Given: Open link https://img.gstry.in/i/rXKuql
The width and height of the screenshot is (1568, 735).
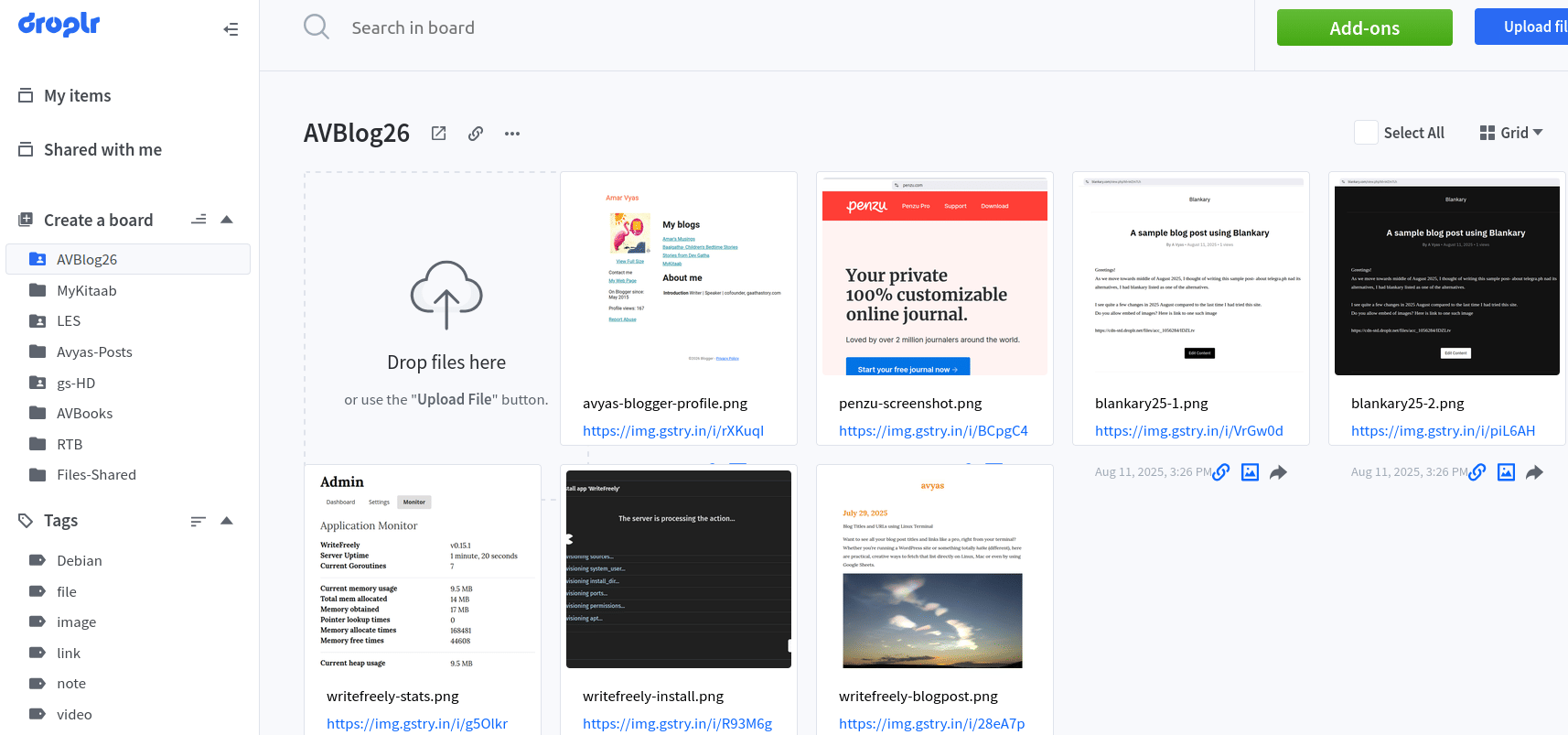Looking at the screenshot, I should point(673,430).
